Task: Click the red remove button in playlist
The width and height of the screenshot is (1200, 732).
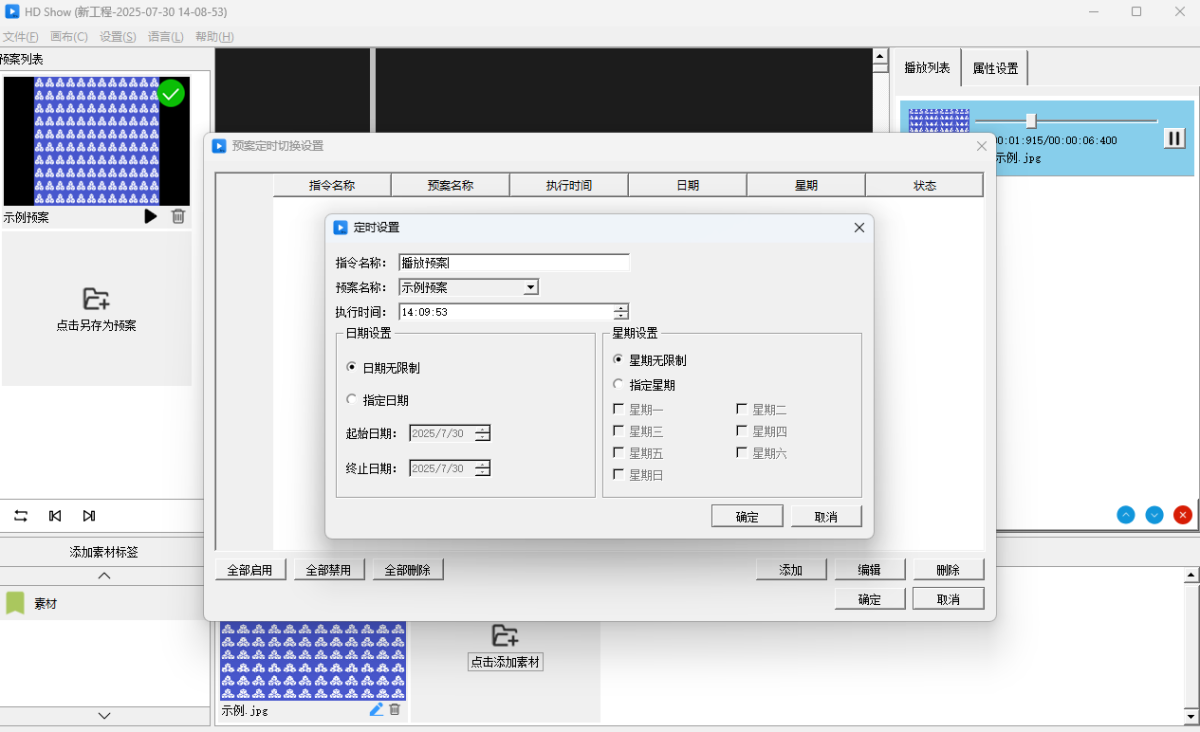Action: pyautogui.click(x=1183, y=515)
